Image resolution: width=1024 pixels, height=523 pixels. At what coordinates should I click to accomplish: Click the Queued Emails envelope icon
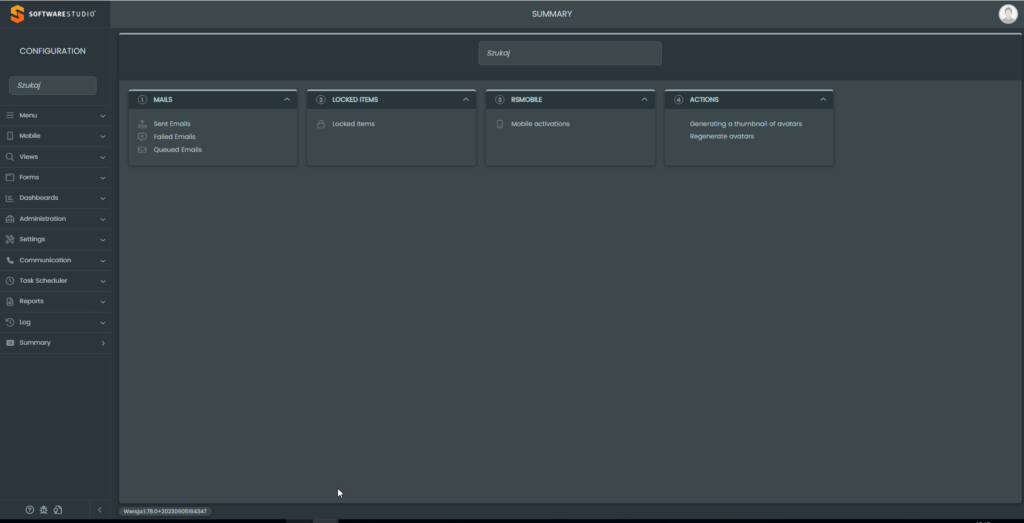[142, 150]
